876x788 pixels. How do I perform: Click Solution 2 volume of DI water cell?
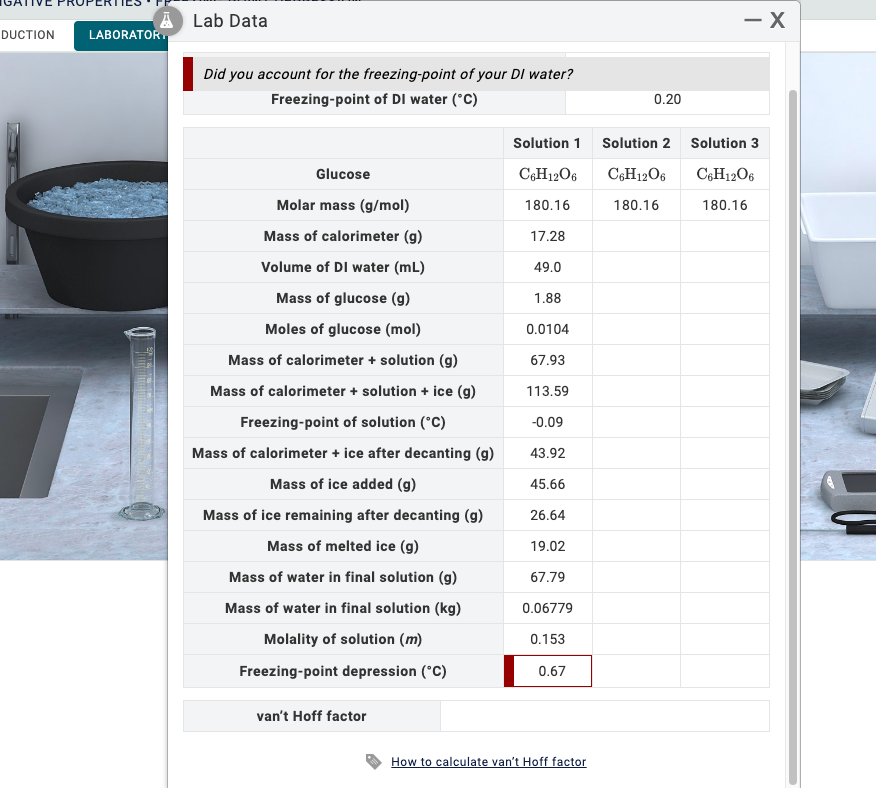coord(636,267)
